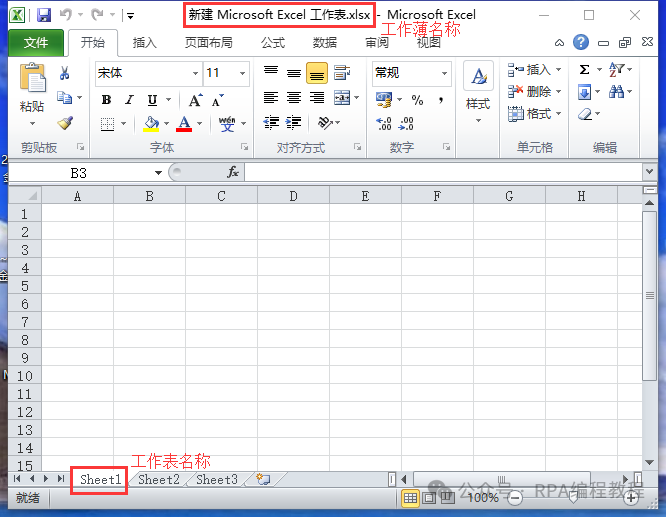This screenshot has height=517, width=666.
Task: Open the font dialog launcher
Action: click(x=244, y=147)
